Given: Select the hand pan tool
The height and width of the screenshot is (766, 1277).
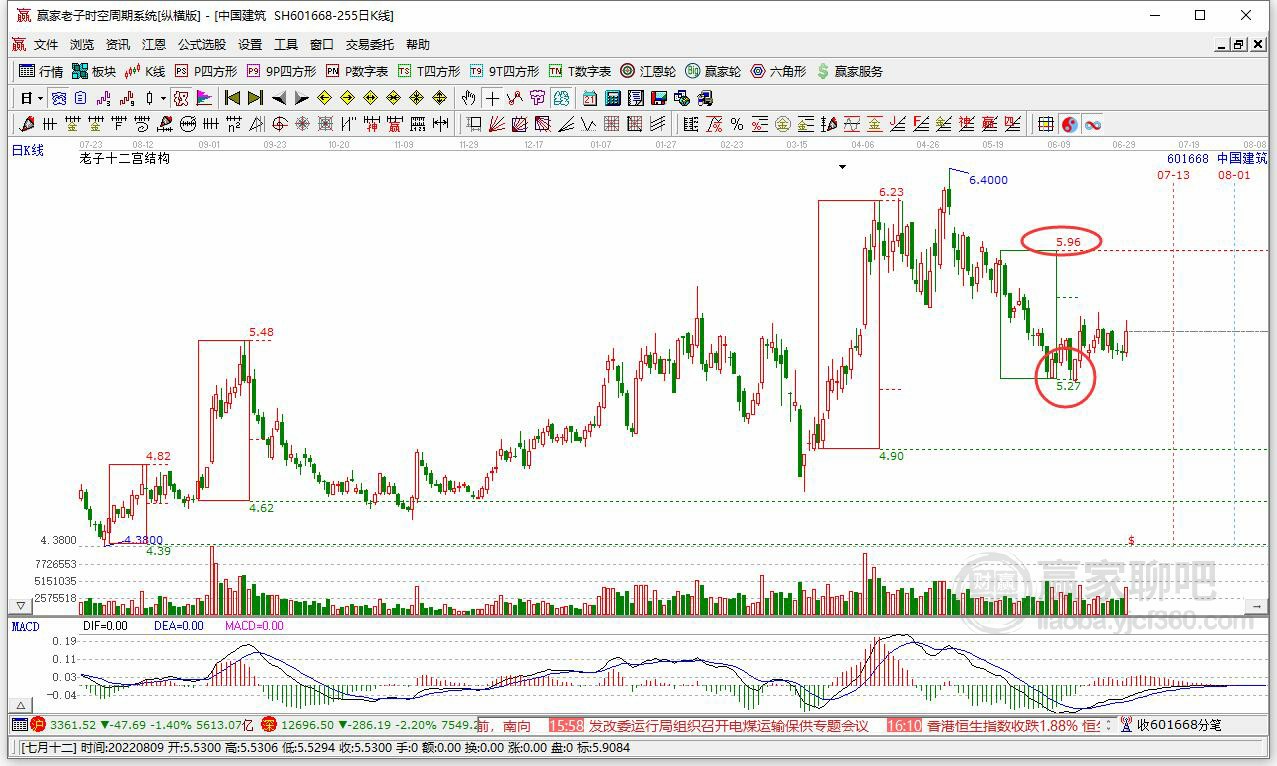Looking at the screenshot, I should tap(468, 98).
